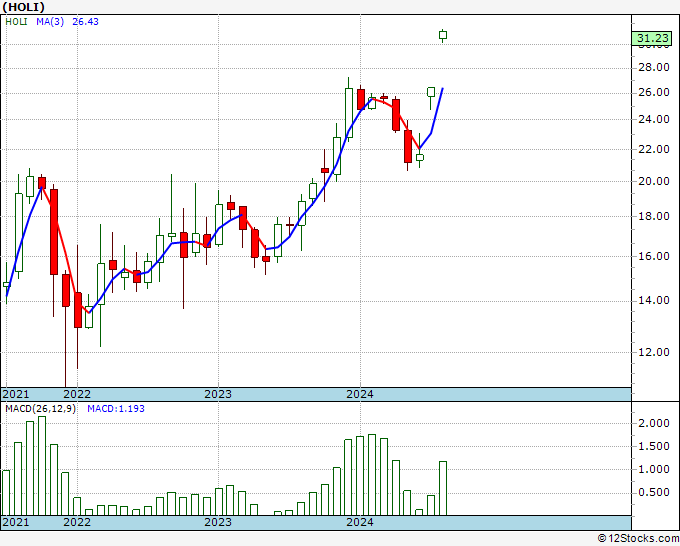Click the last MACD histogram bar
Viewport: 680px width, 546px height.
point(443,488)
